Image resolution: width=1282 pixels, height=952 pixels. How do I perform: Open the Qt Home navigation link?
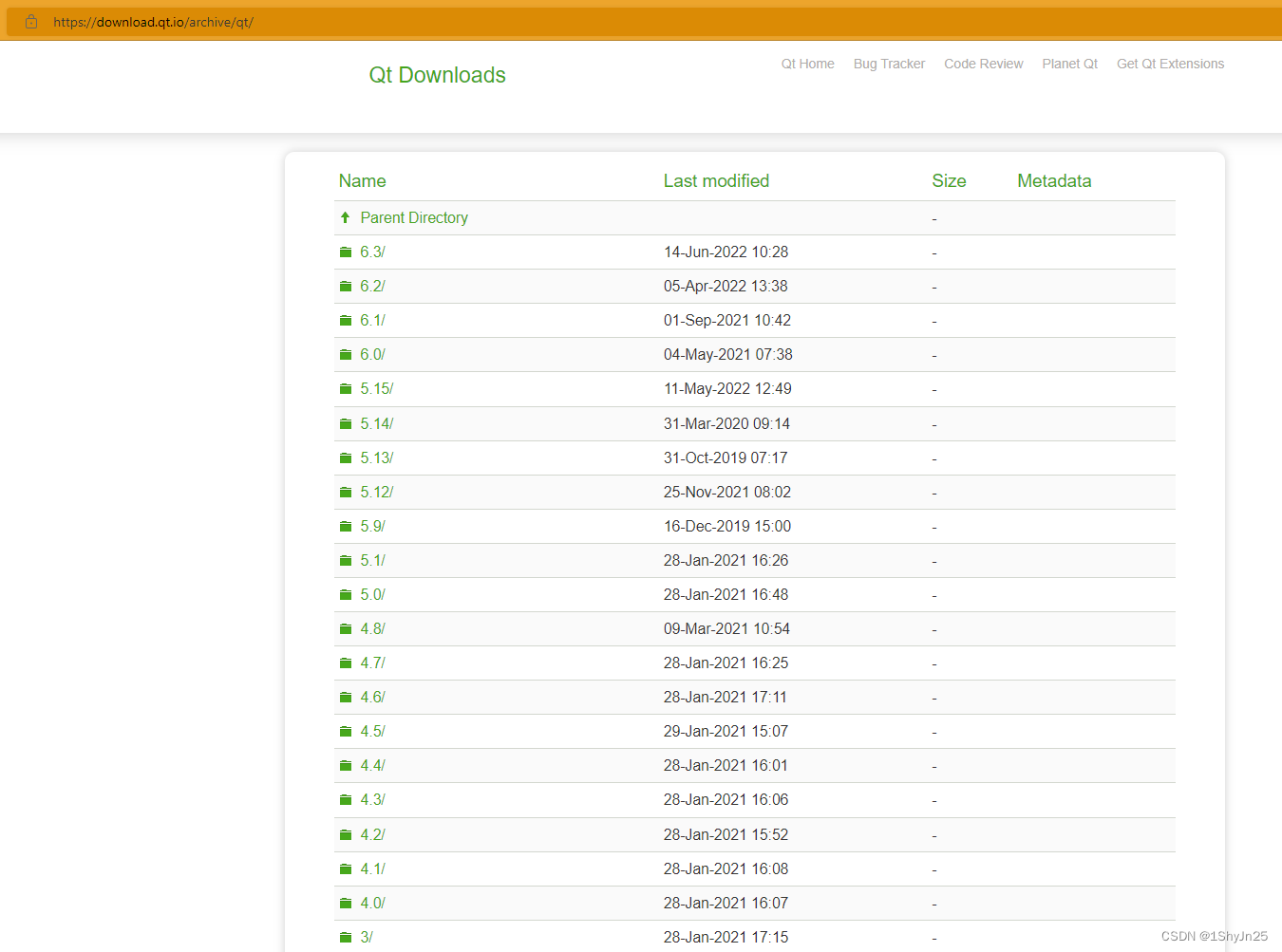pos(807,64)
